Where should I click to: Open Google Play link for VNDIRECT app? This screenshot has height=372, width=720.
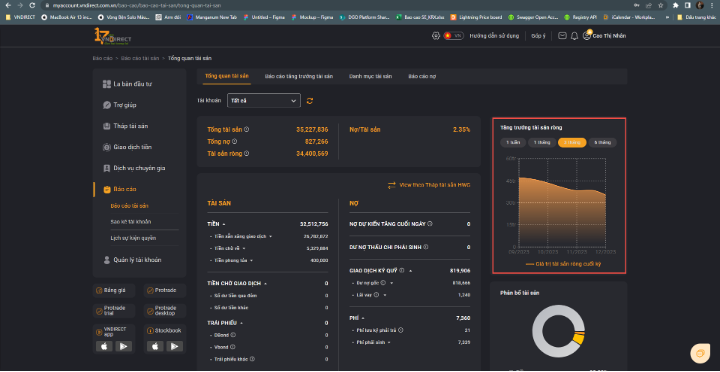point(124,346)
